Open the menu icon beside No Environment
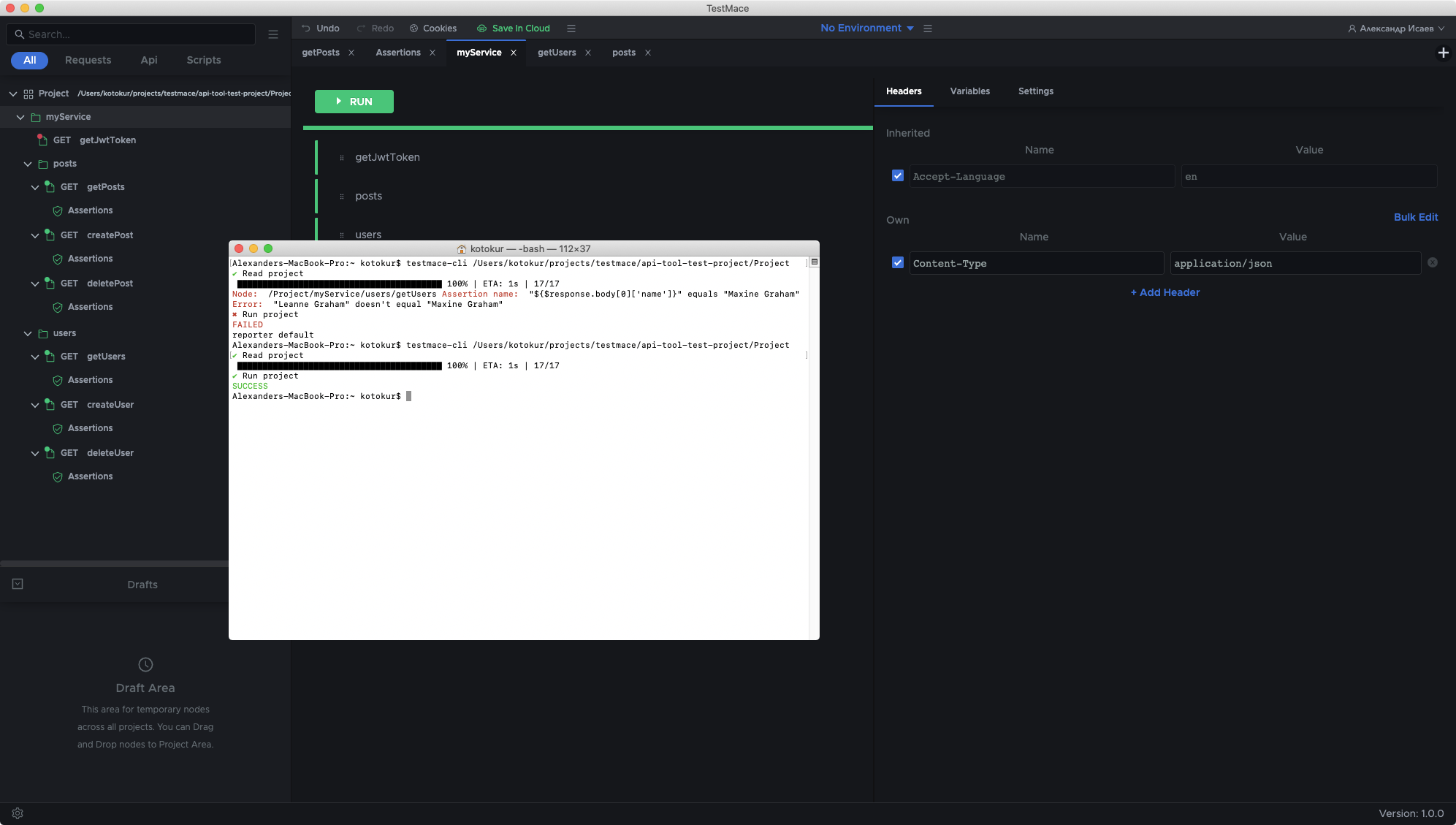Screen dimensions: 1456x825 (928, 28)
